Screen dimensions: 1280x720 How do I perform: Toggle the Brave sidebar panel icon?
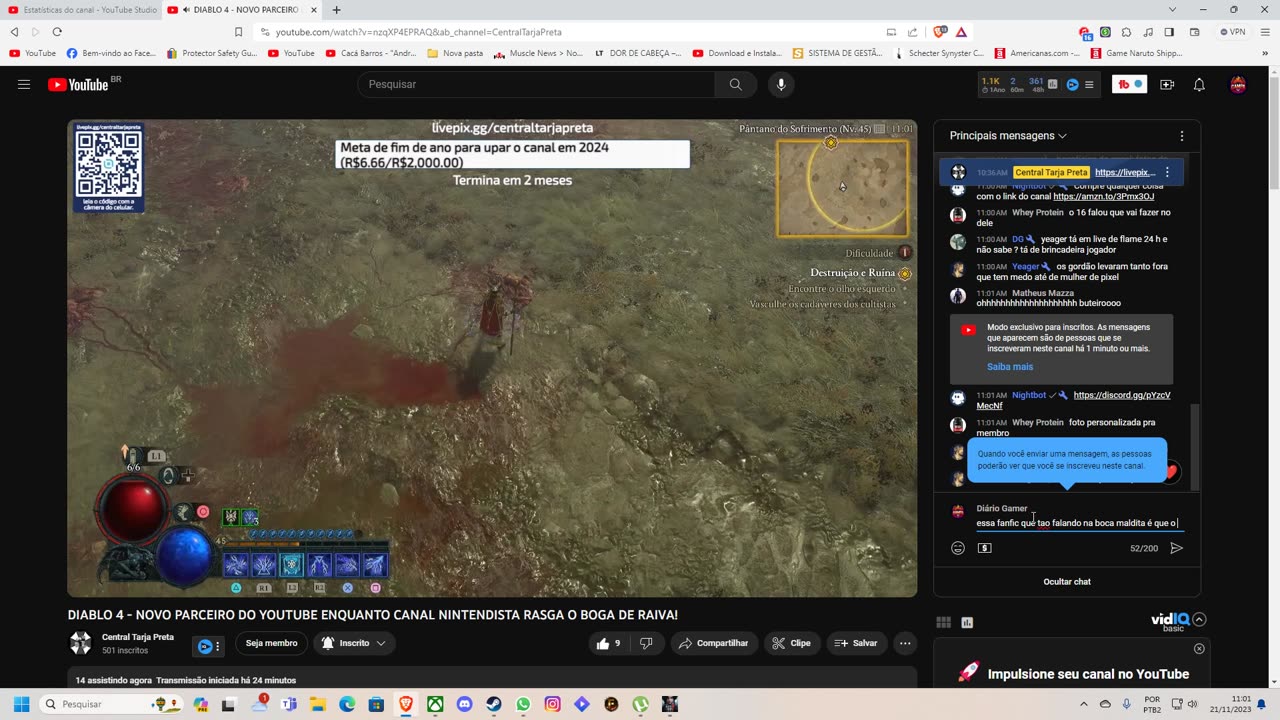click(x=1169, y=32)
